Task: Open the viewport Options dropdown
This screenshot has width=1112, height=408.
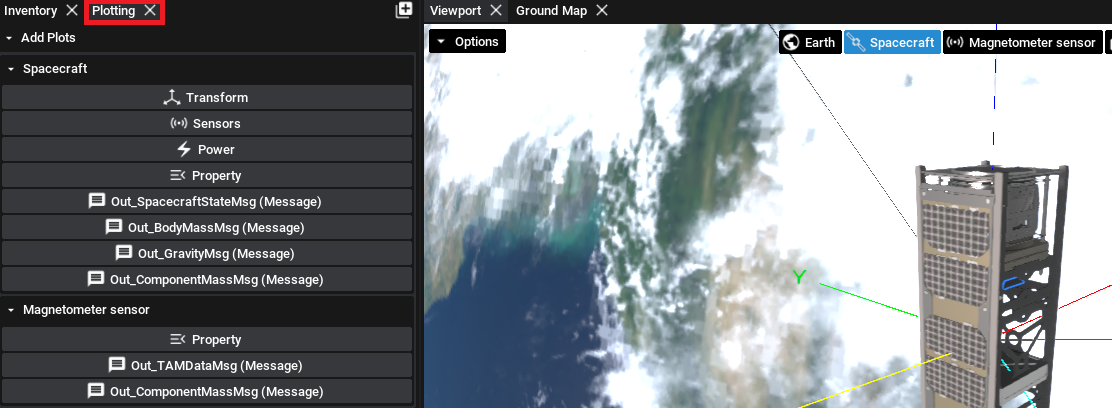Action: [467, 42]
